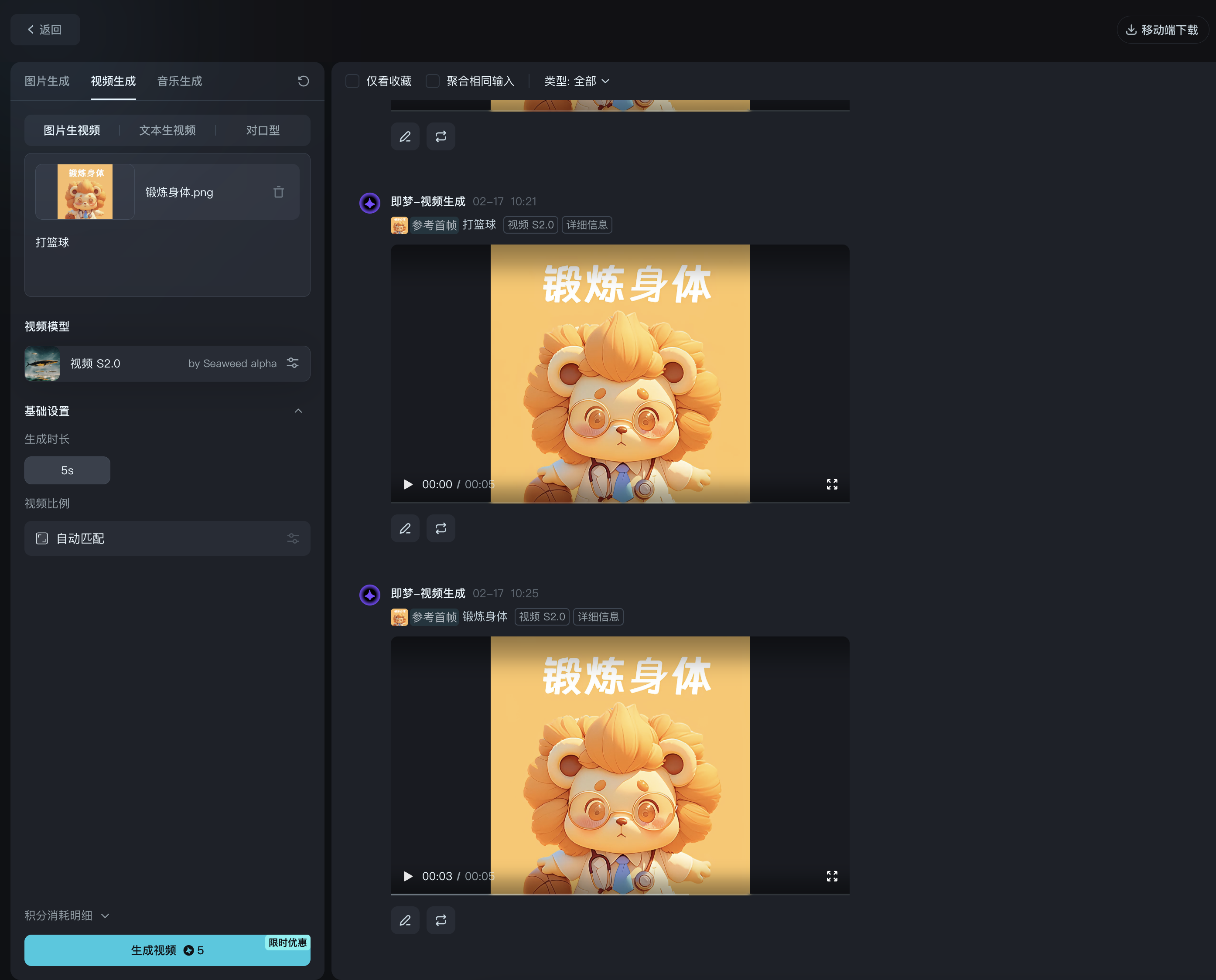Collapse the 基础设置 section
The image size is (1216, 980).
tap(299, 410)
